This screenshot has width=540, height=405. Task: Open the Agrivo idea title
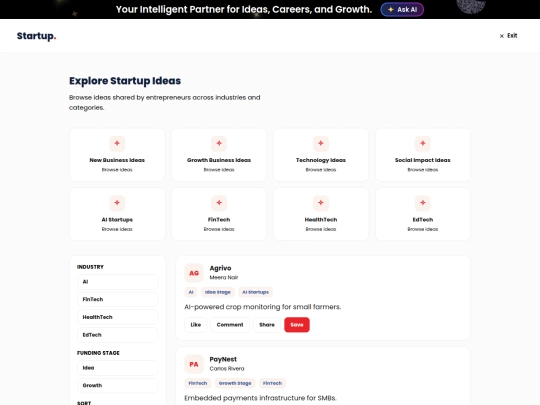coord(220,268)
